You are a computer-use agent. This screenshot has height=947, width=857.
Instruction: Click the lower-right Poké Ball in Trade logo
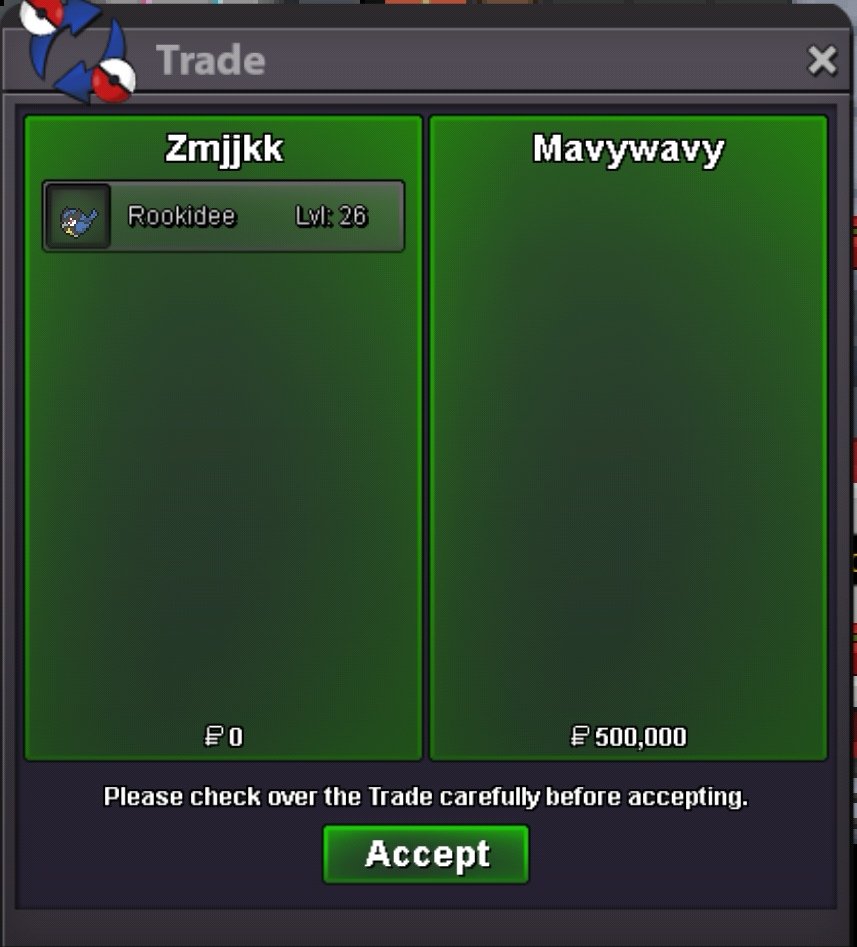[x=113, y=80]
